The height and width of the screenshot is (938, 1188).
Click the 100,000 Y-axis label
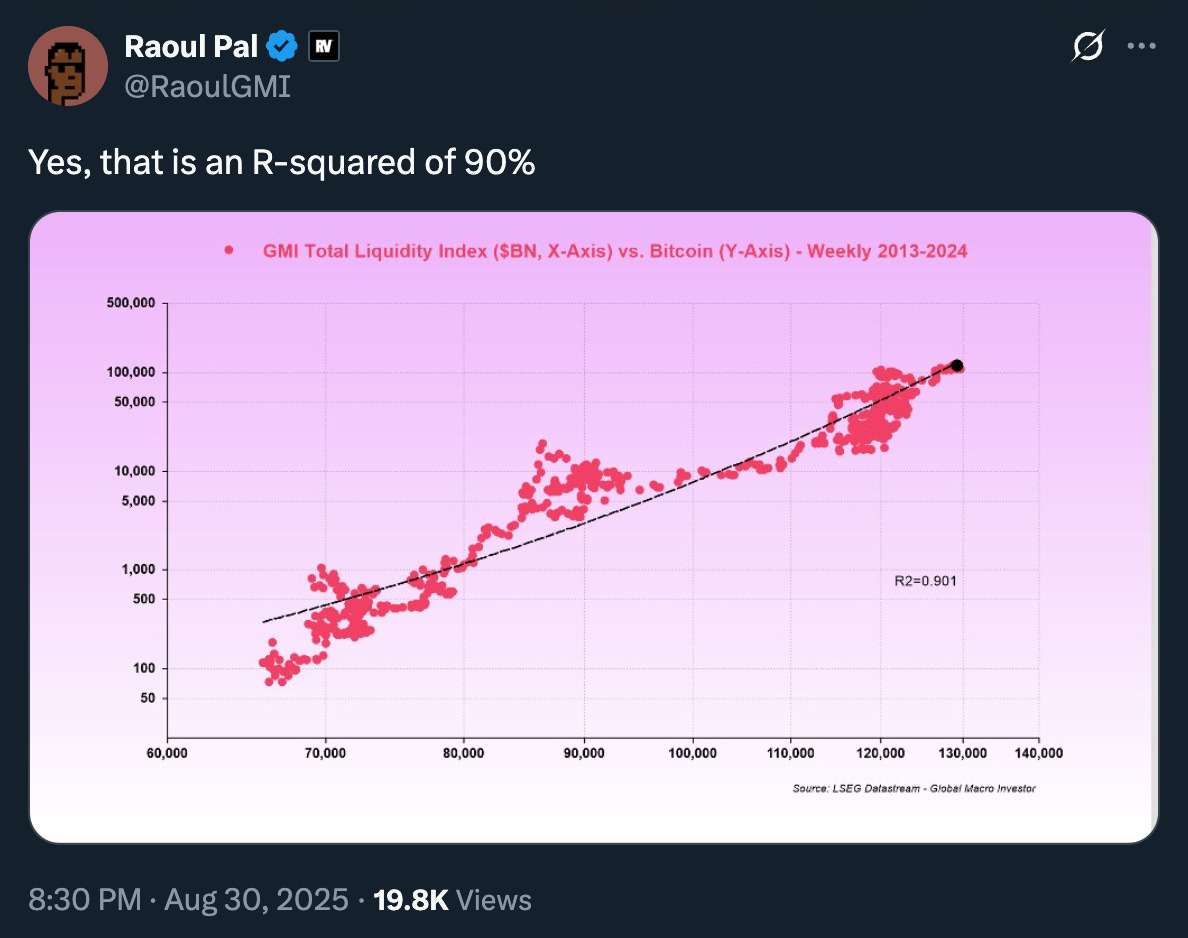(131, 372)
